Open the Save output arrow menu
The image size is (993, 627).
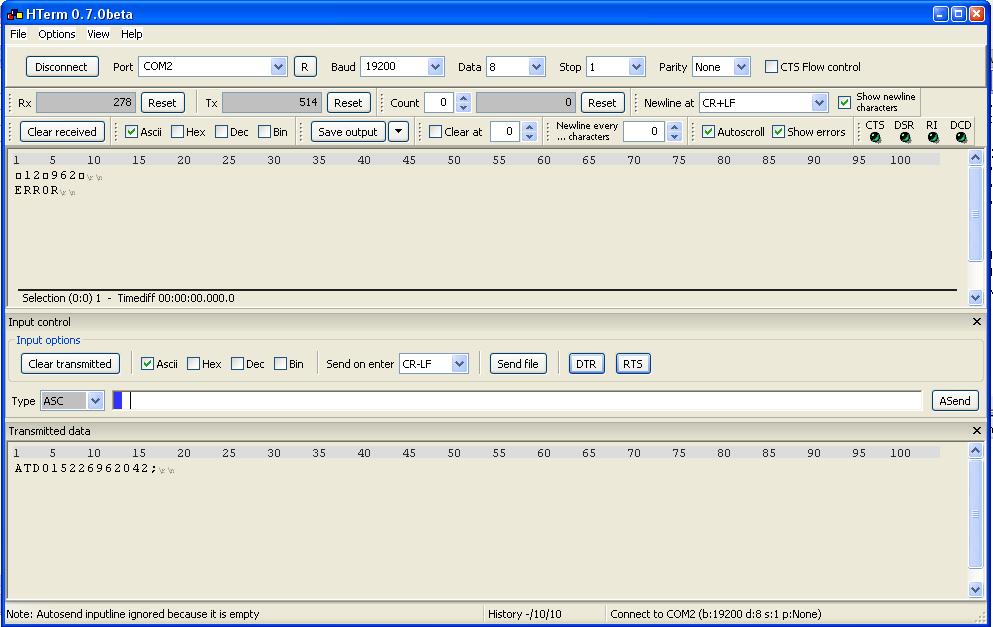pos(398,131)
